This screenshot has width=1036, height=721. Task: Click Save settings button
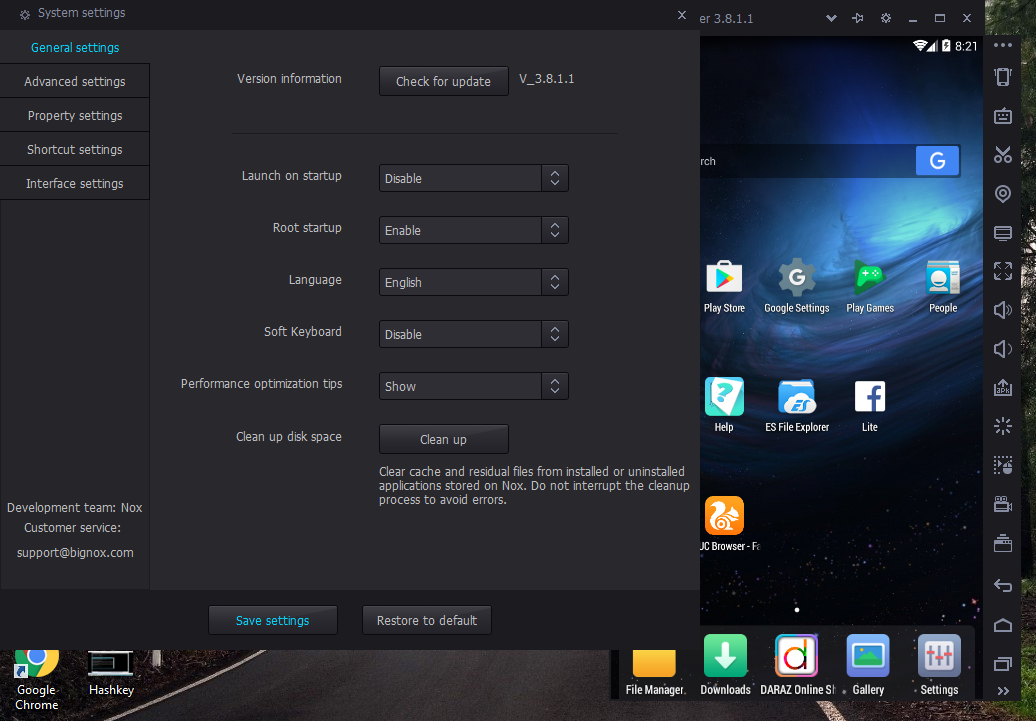(x=272, y=621)
